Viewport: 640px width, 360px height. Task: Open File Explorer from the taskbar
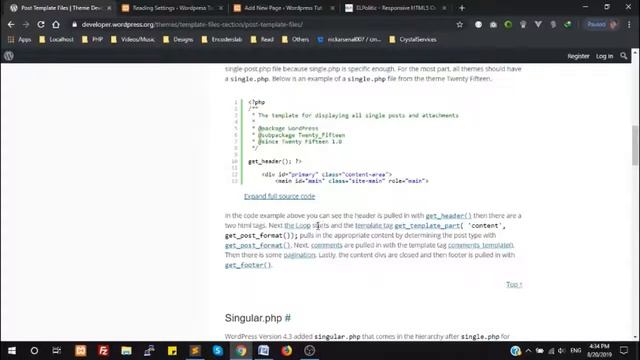pos(127,351)
